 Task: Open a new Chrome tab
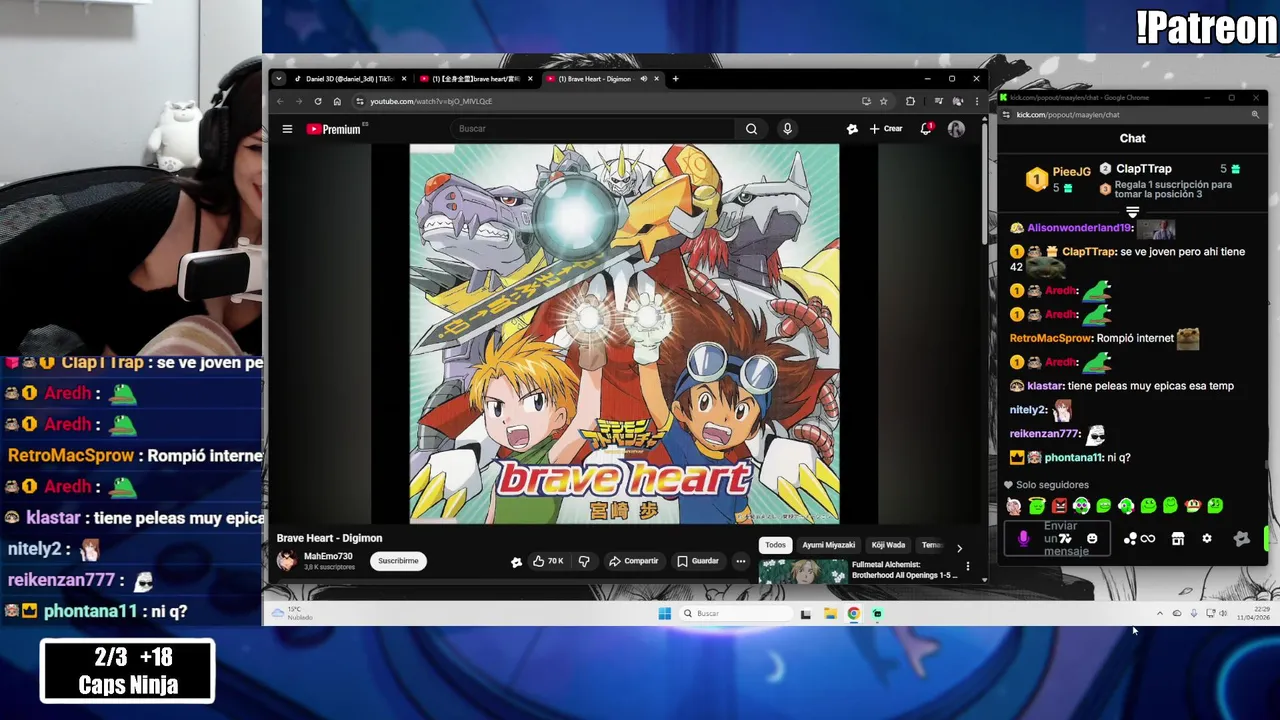[x=675, y=79]
